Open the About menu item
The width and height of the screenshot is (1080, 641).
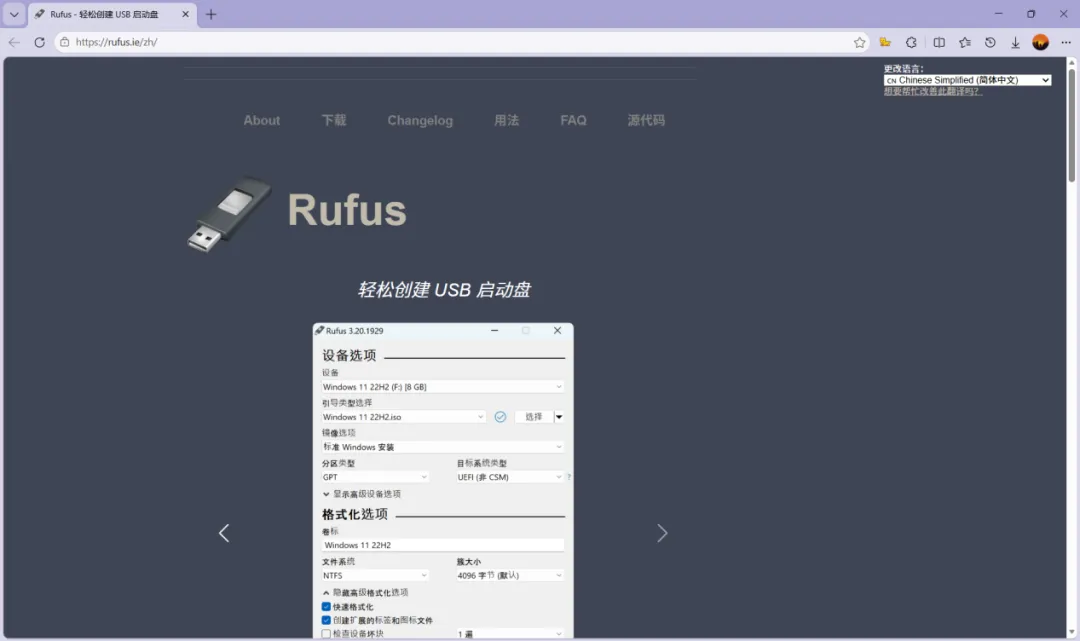pos(262,120)
